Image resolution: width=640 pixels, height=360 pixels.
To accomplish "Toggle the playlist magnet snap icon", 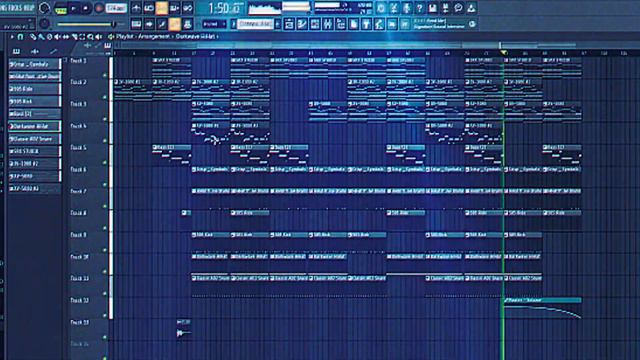I will [x=20, y=37].
